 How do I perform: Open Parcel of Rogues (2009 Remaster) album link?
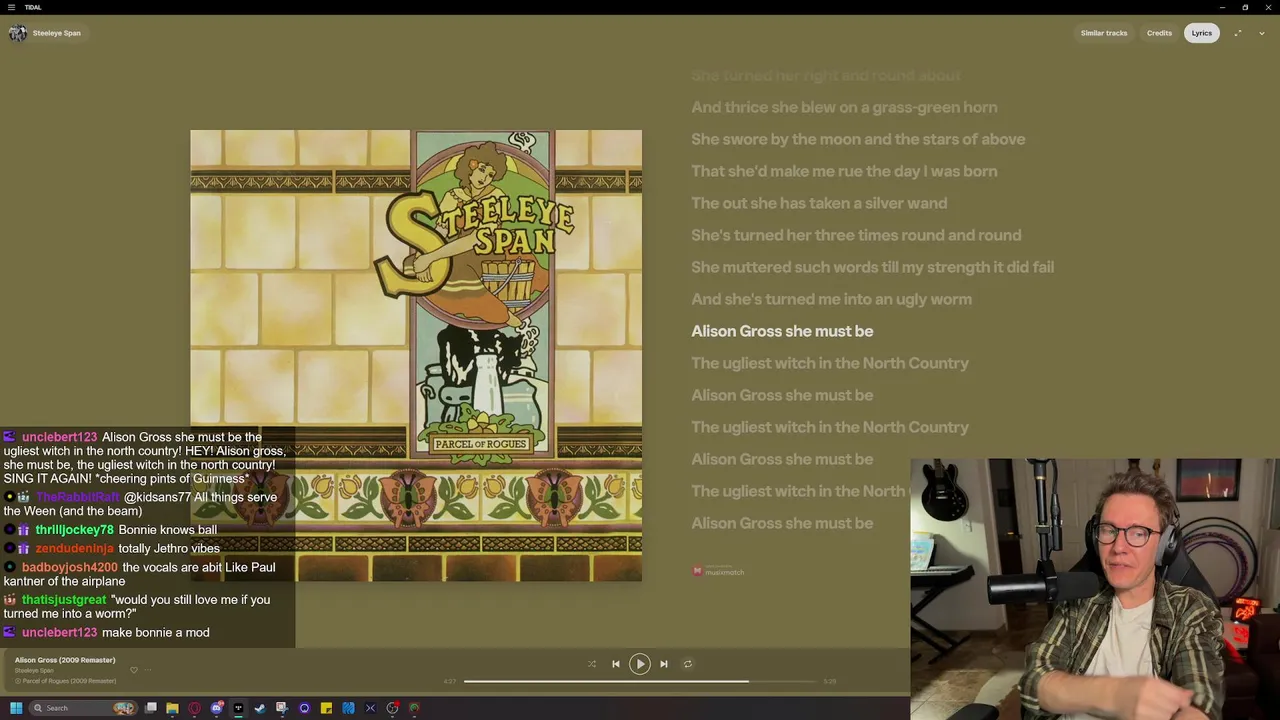point(69,681)
